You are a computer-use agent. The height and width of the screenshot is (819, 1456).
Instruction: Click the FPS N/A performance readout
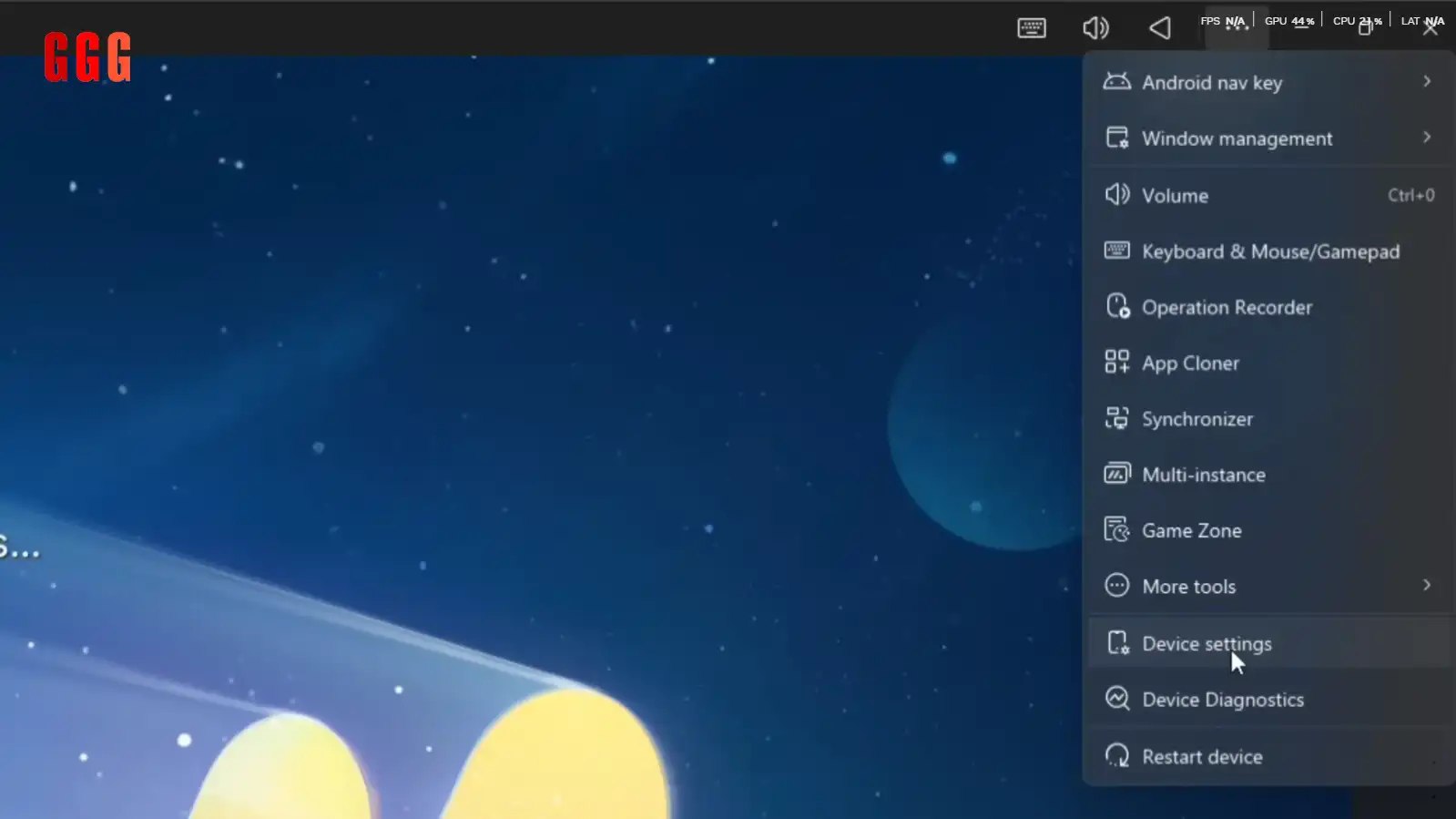1222,21
